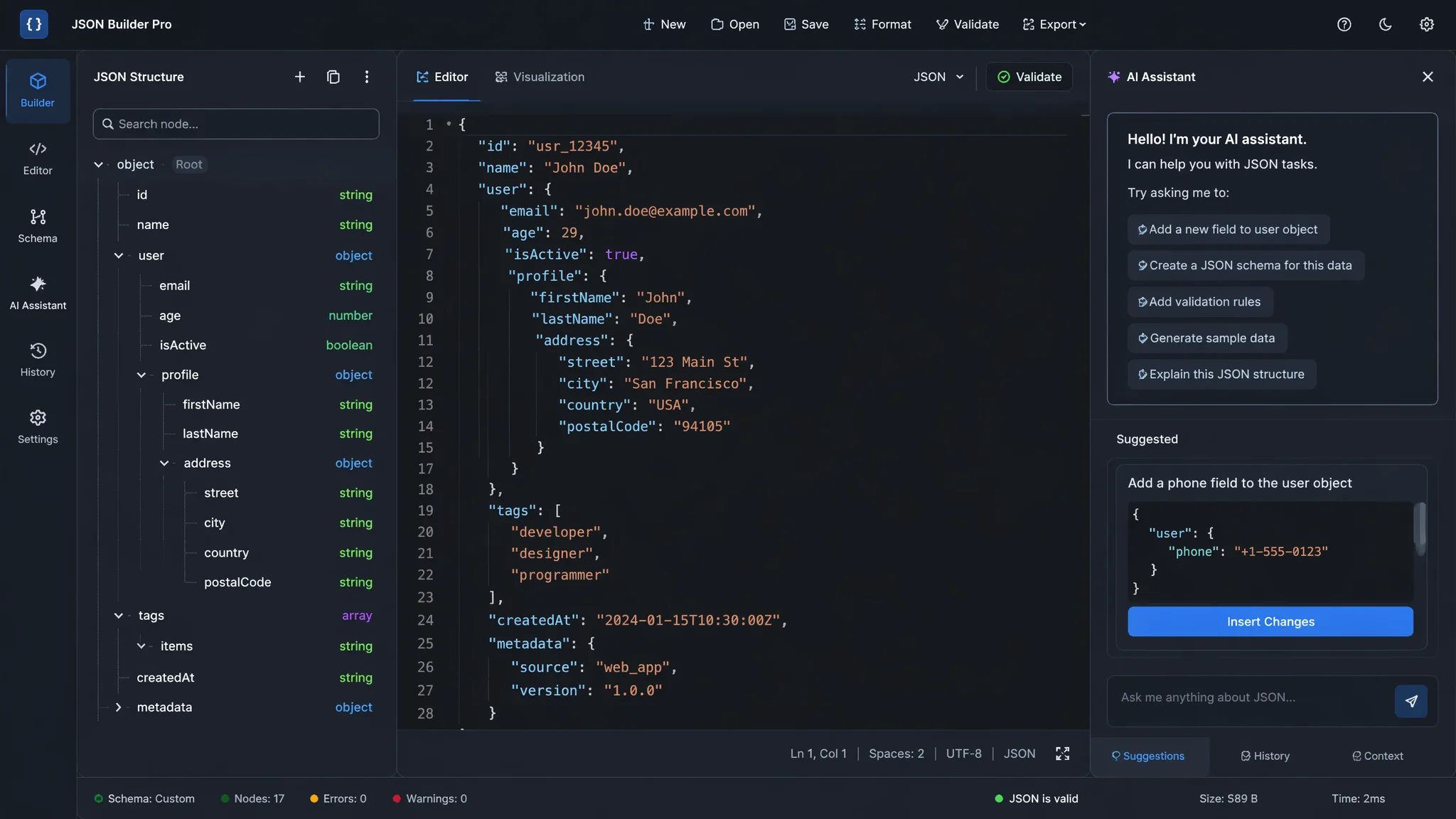Open the AI Assistant sidebar item
1456x819 pixels.
coord(38,294)
